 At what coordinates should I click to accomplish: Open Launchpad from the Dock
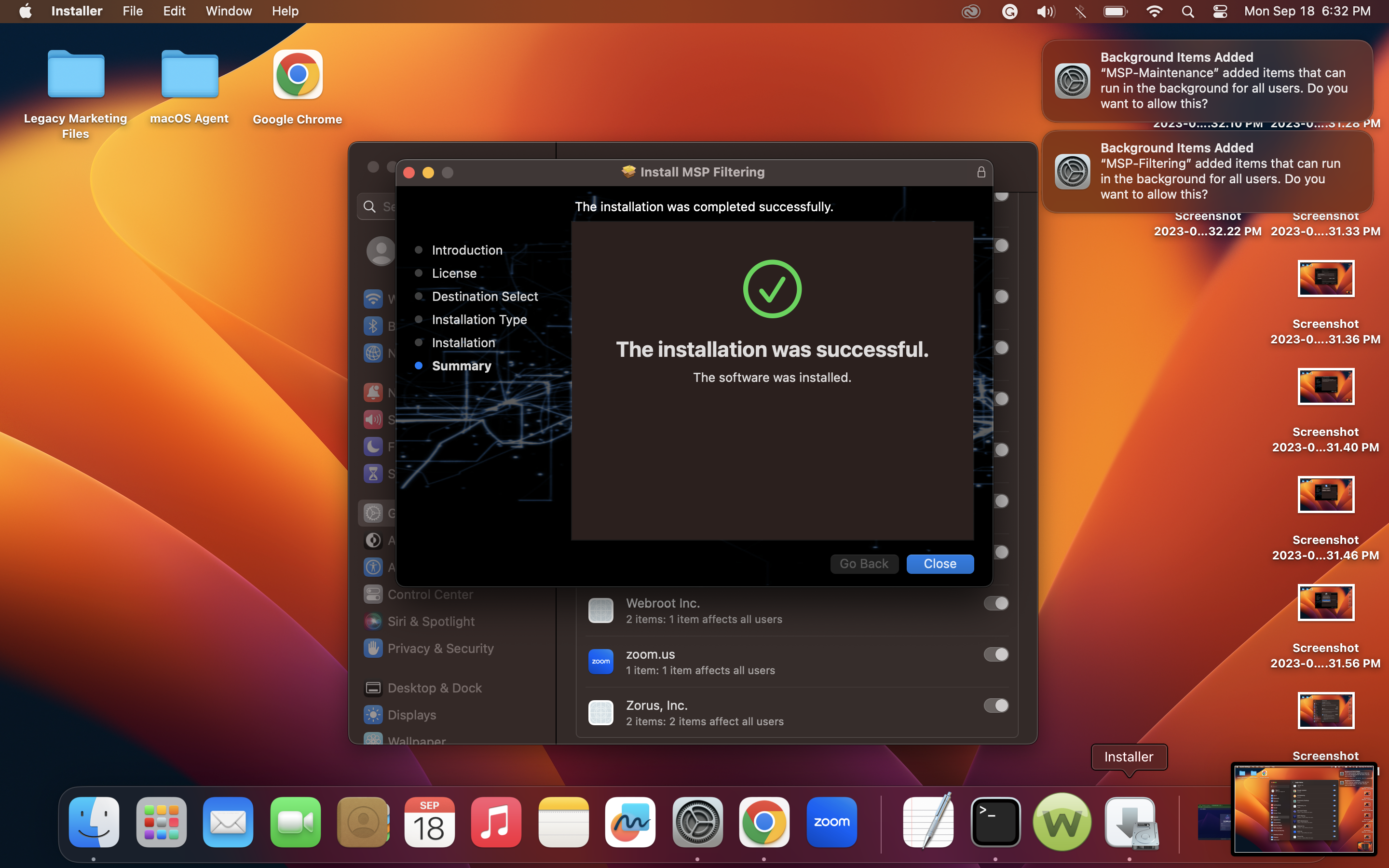[161, 822]
